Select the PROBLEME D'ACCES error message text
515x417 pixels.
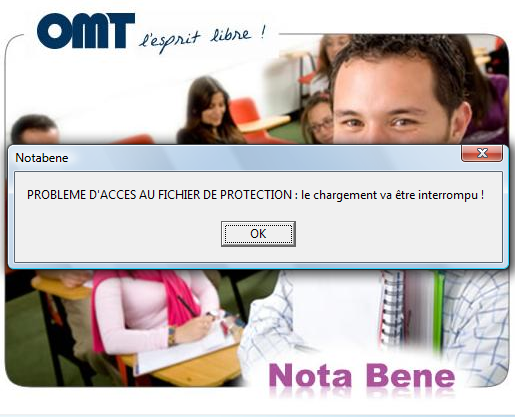[x=255, y=195]
